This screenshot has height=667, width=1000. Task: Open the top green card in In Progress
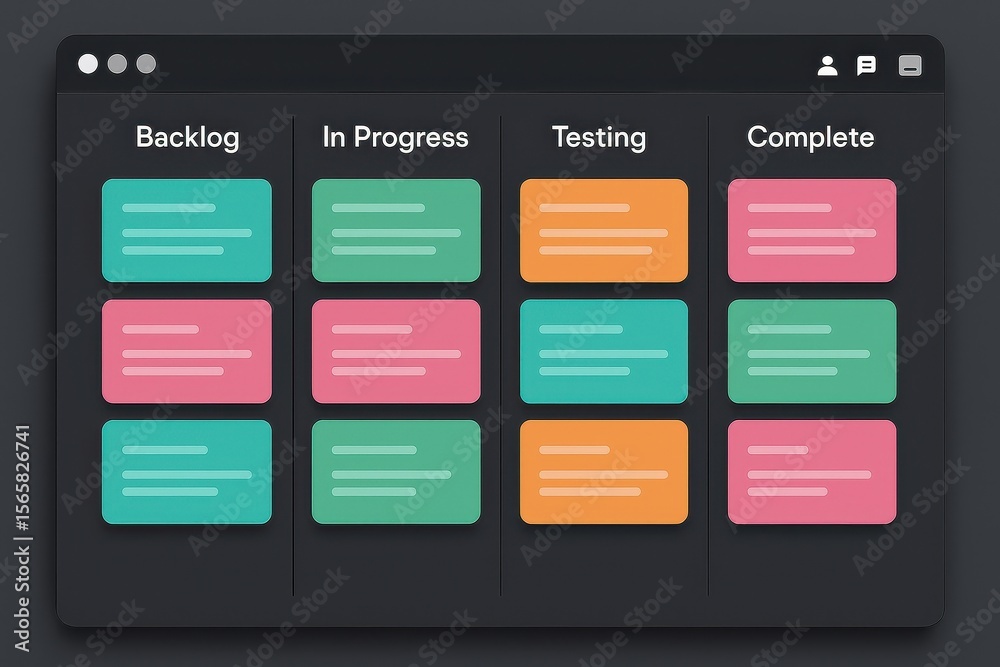click(x=396, y=230)
